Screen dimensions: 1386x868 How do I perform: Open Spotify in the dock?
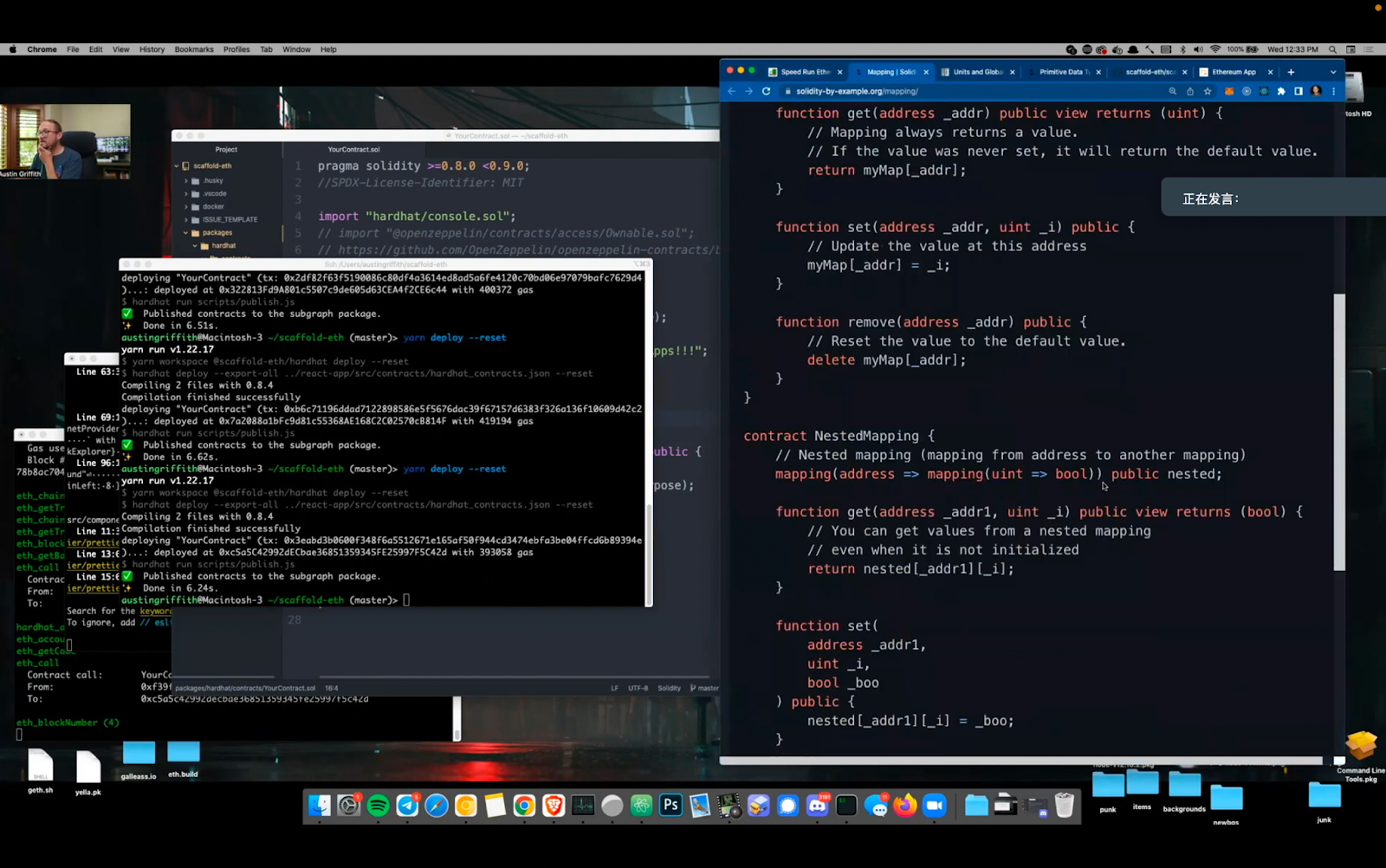(378, 806)
